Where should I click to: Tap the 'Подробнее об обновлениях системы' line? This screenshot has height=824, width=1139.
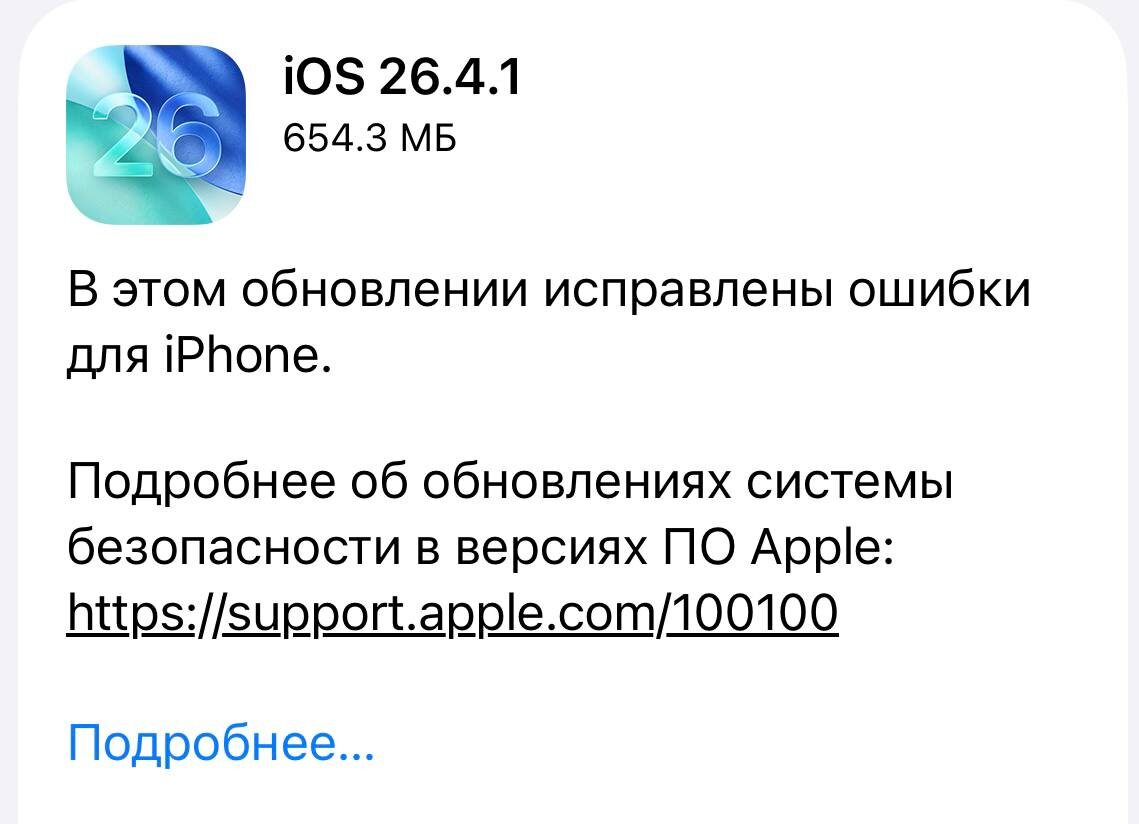click(x=510, y=482)
